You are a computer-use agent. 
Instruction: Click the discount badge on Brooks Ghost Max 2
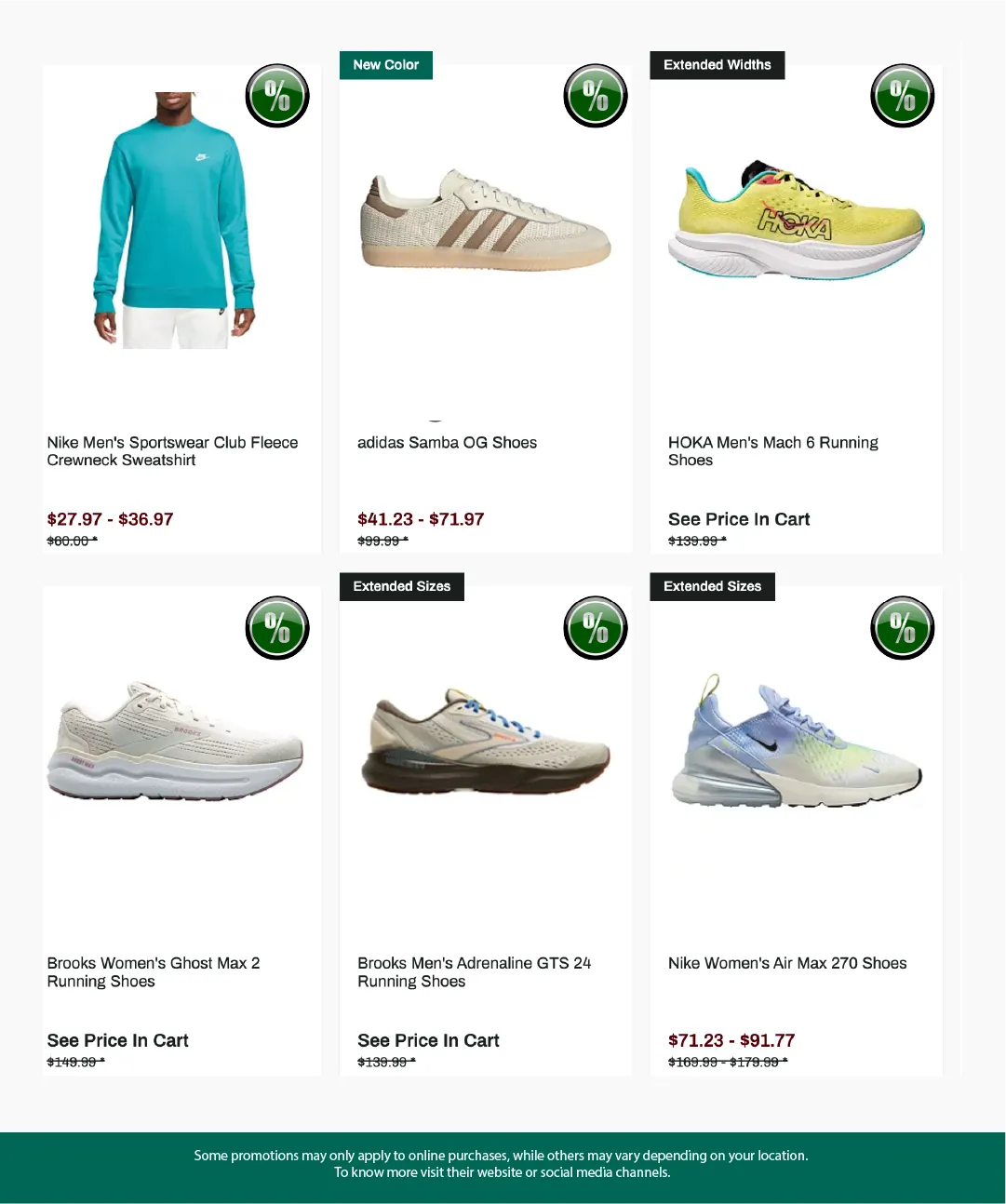point(277,628)
